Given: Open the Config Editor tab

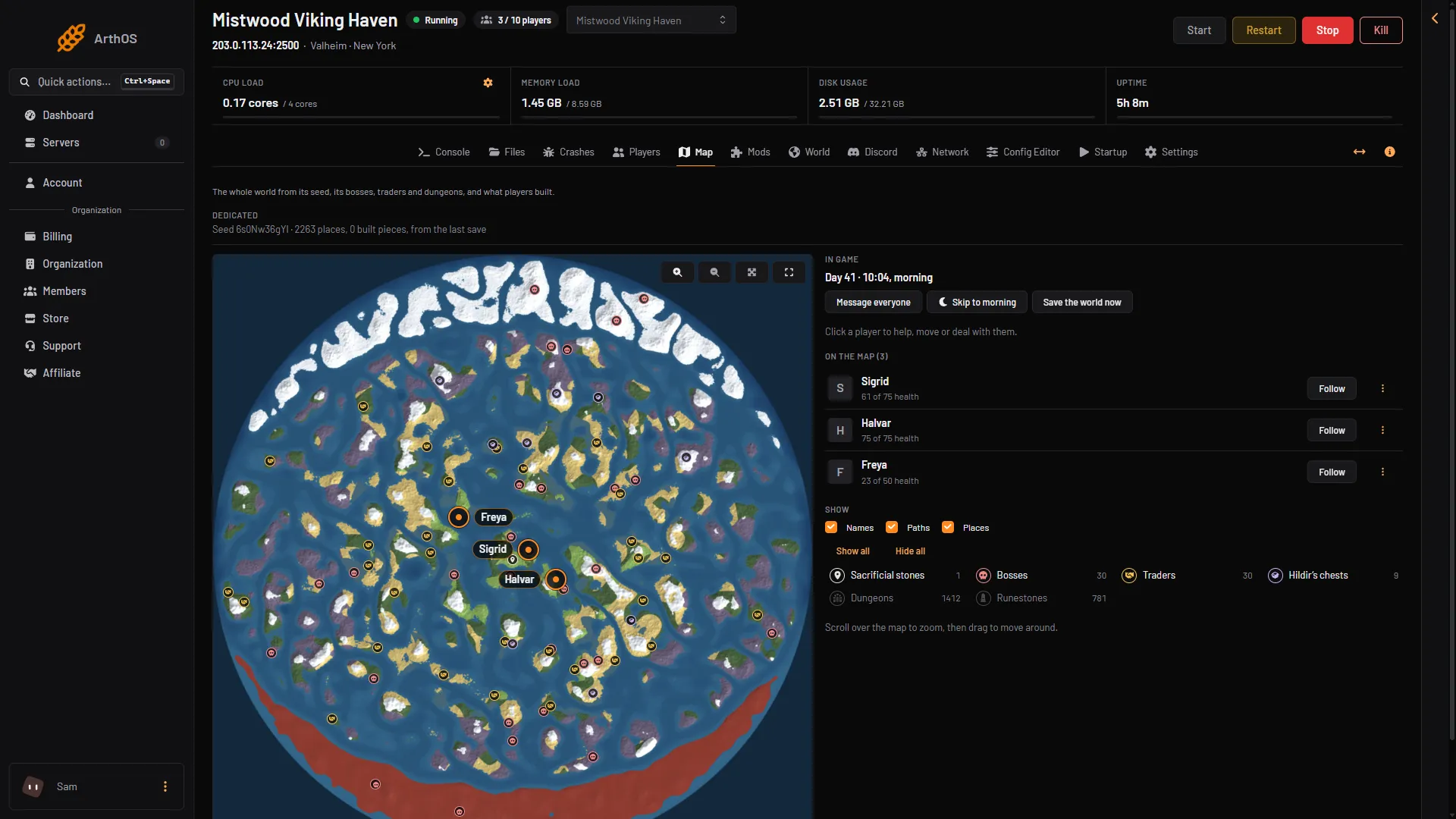Looking at the screenshot, I should (x=1022, y=152).
